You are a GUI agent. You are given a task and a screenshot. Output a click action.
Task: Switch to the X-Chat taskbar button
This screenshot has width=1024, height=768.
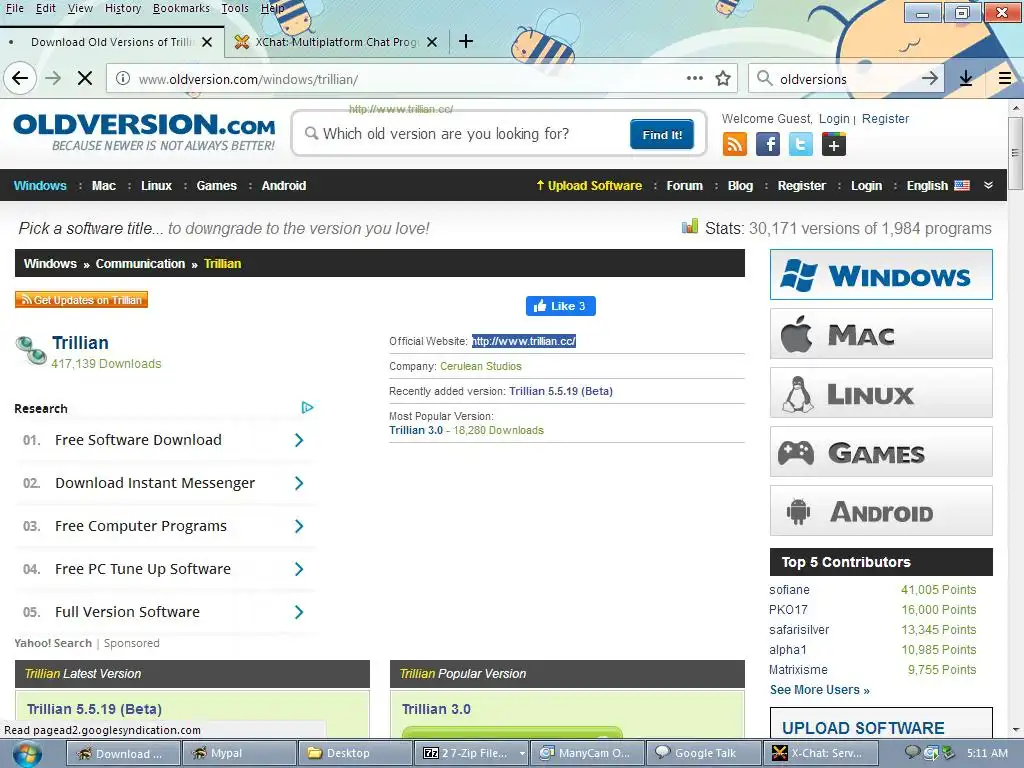pyautogui.click(x=819, y=753)
